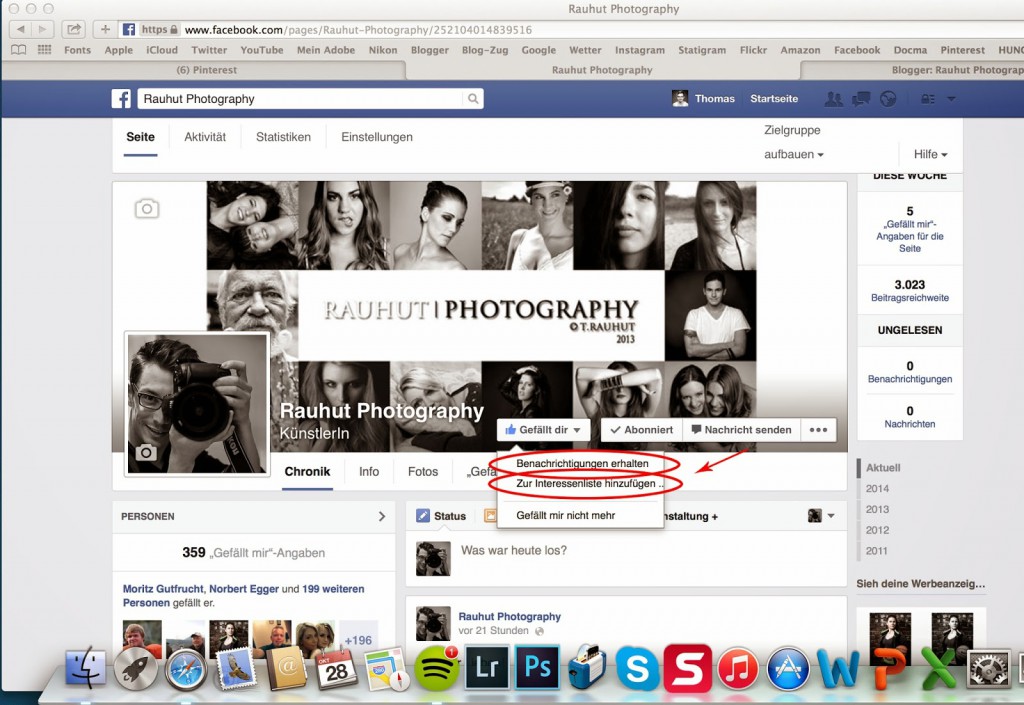Click the YouTube bookmark
1024x705 pixels.
(262, 50)
